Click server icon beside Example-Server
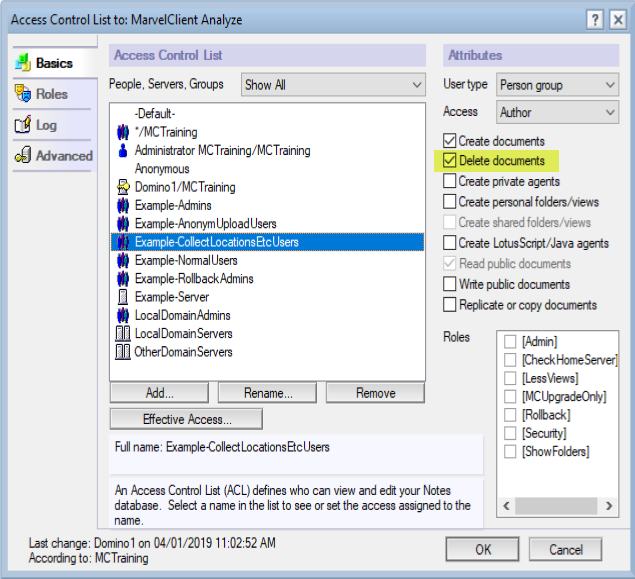This screenshot has width=635, height=579. tap(123, 297)
